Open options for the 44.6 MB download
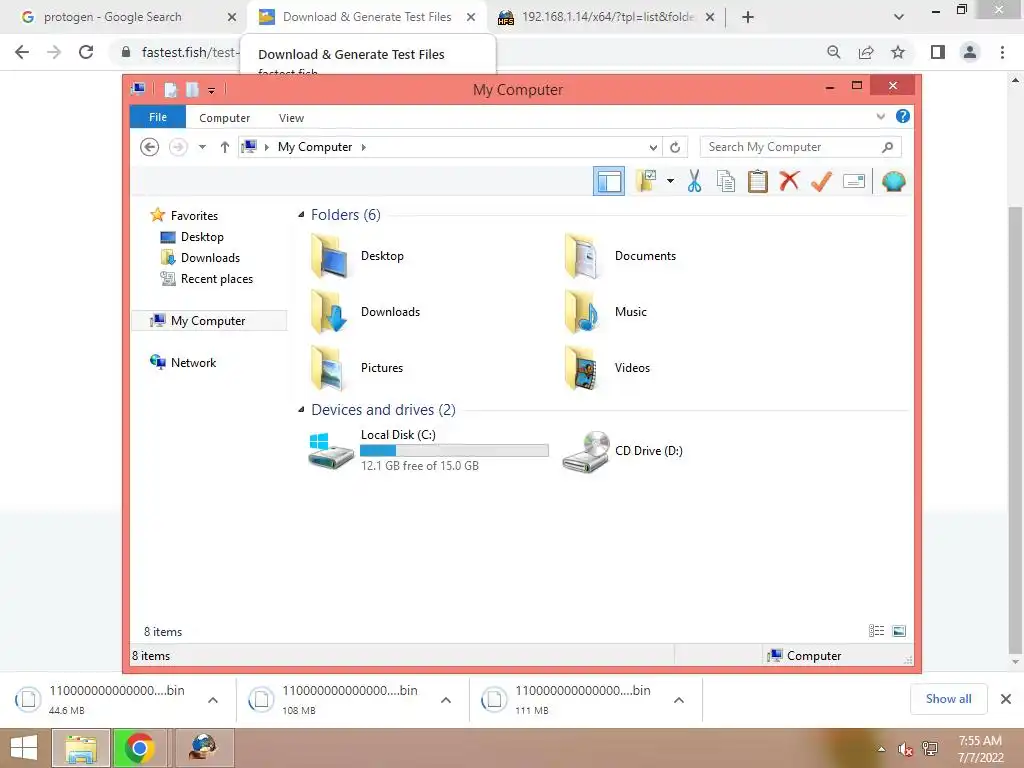This screenshot has width=1024, height=768. [213, 700]
